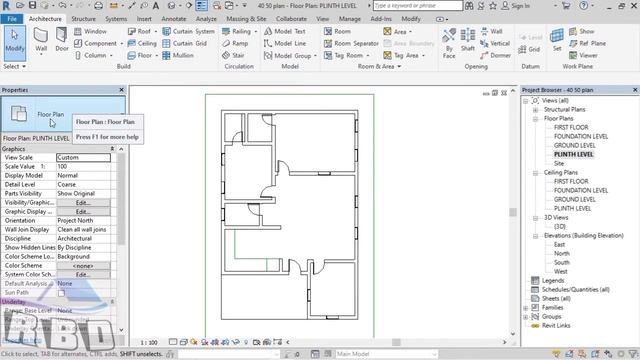Select the Shaft opening tool
Screen dimensions: 640x360
pos(468,40)
